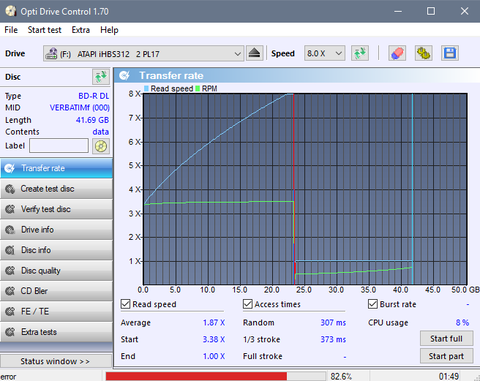This screenshot has width=480, height=381.
Task: Open the Speed 8.0 X dropdown
Action: [x=324, y=53]
